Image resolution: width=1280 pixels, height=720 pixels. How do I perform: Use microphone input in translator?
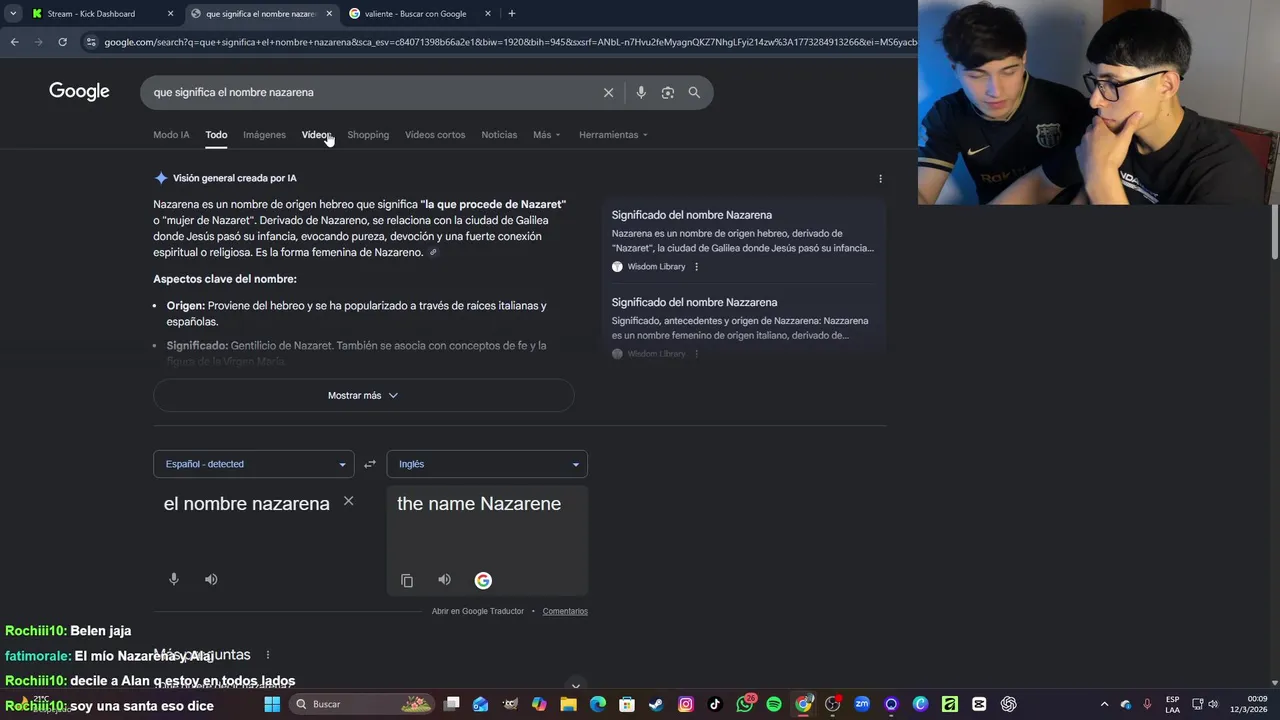click(x=174, y=579)
